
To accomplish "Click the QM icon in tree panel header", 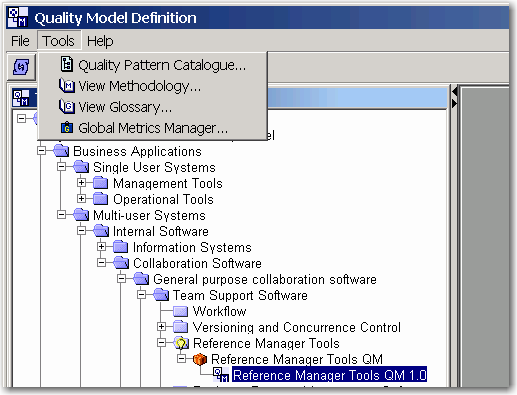I will click(21, 98).
